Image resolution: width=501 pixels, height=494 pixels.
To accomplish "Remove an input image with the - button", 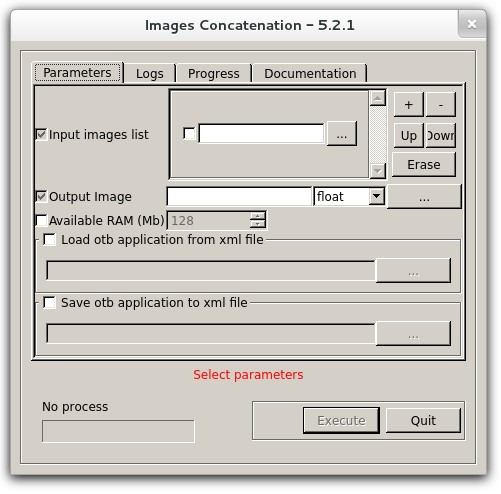I will [x=441, y=105].
